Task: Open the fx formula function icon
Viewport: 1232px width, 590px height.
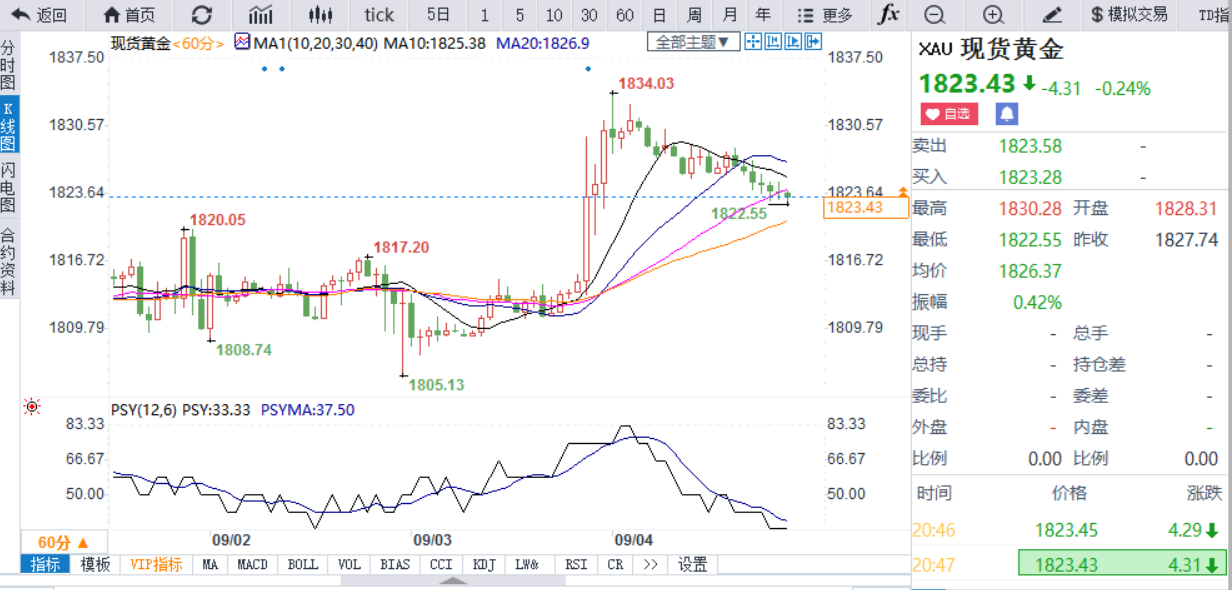Action: [887, 15]
